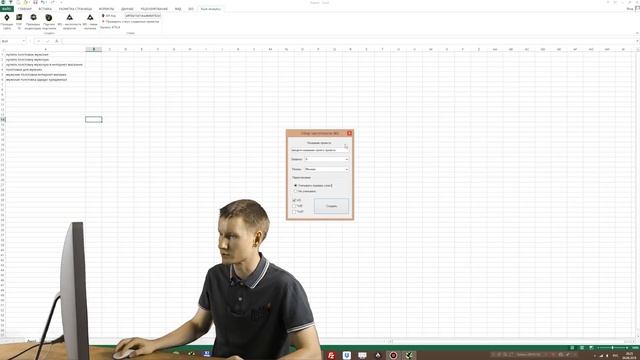Click the zoom in plus button
The width and height of the screenshot is (640, 360).
click(627, 348)
